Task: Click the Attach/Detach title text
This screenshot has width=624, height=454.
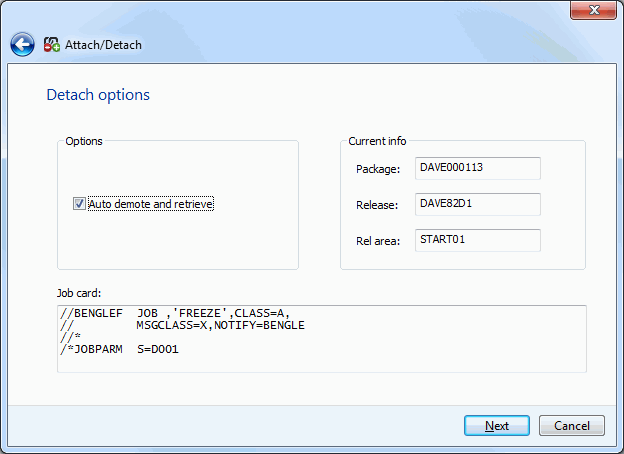Action: (103, 45)
